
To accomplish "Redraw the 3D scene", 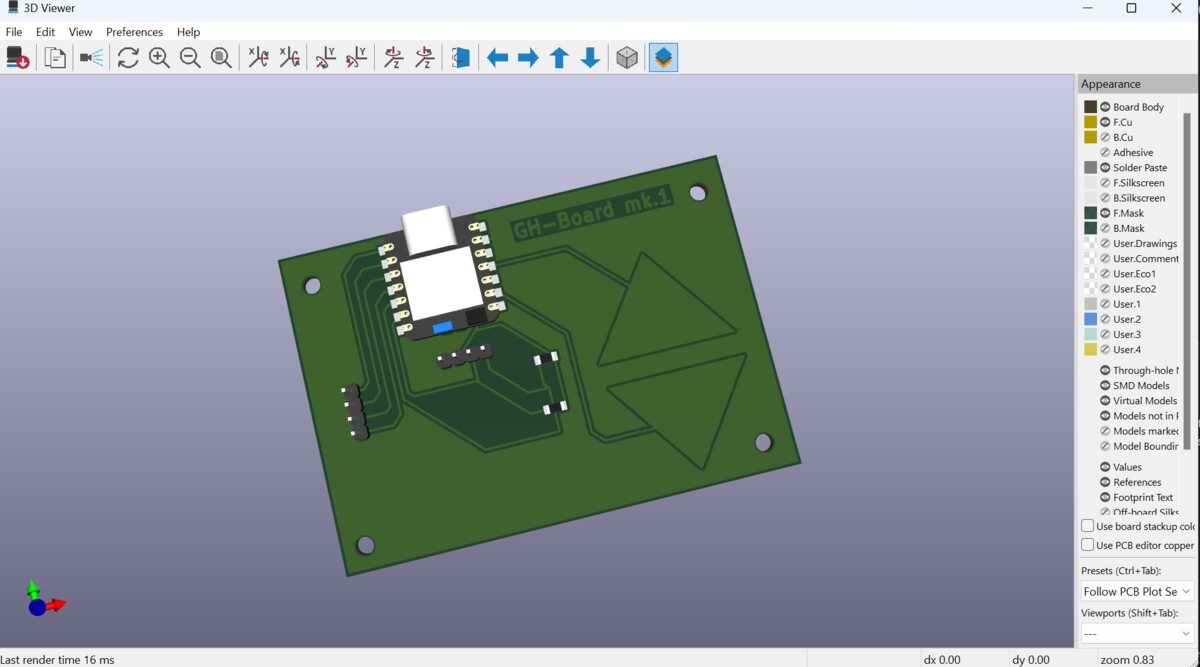I will (128, 57).
